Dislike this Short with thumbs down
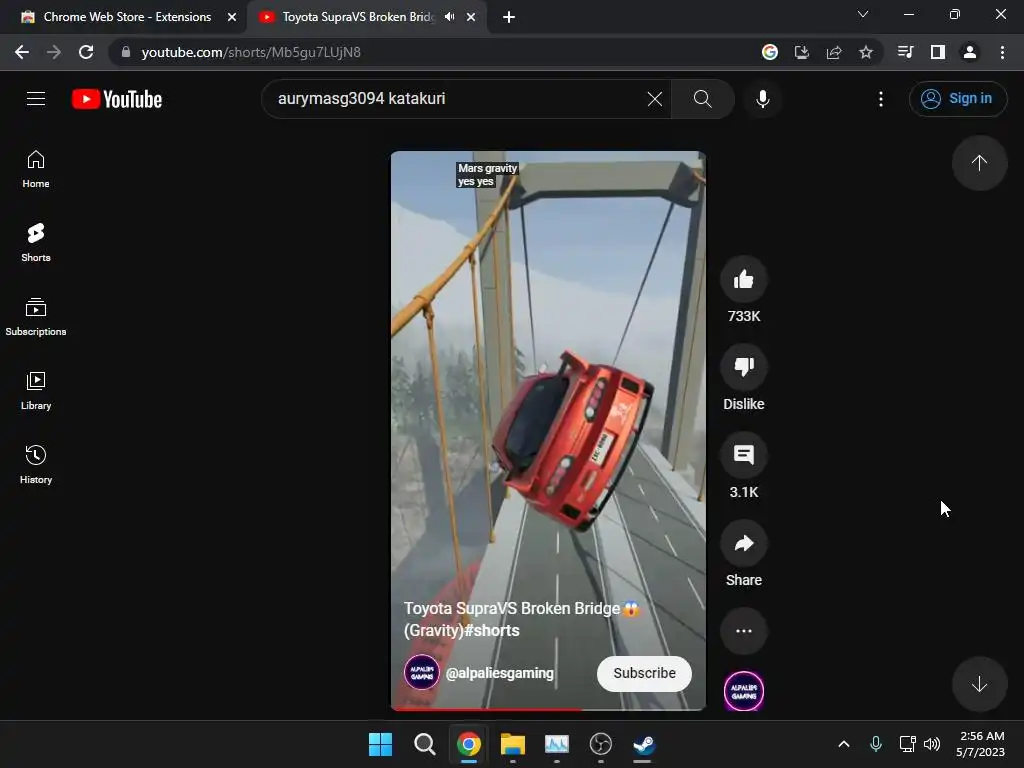Screen dimensions: 1024x768 (743, 367)
